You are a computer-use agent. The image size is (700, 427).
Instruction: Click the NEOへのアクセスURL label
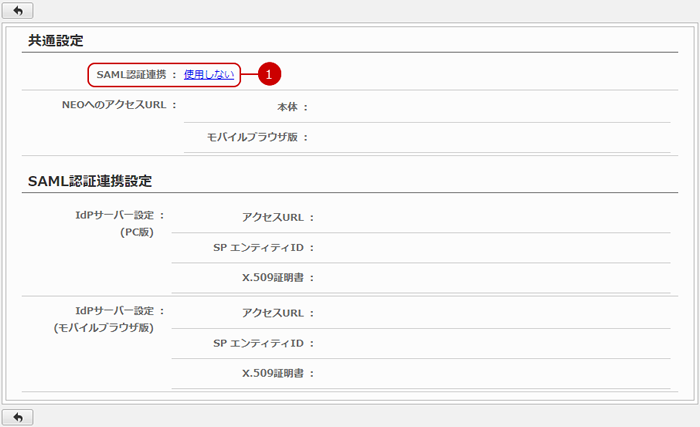[118, 103]
